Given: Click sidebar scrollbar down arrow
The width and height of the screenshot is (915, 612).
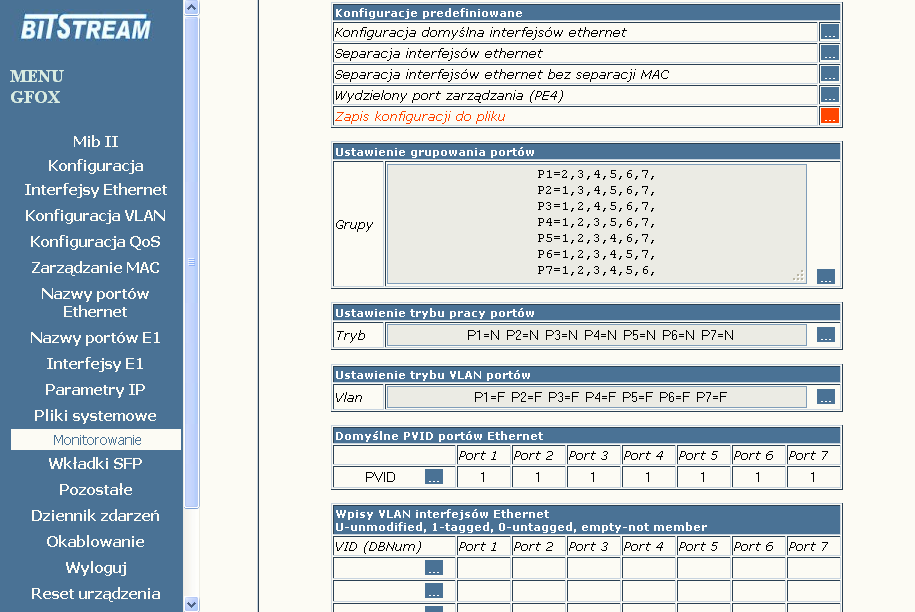Looking at the screenshot, I should click(x=191, y=604).
